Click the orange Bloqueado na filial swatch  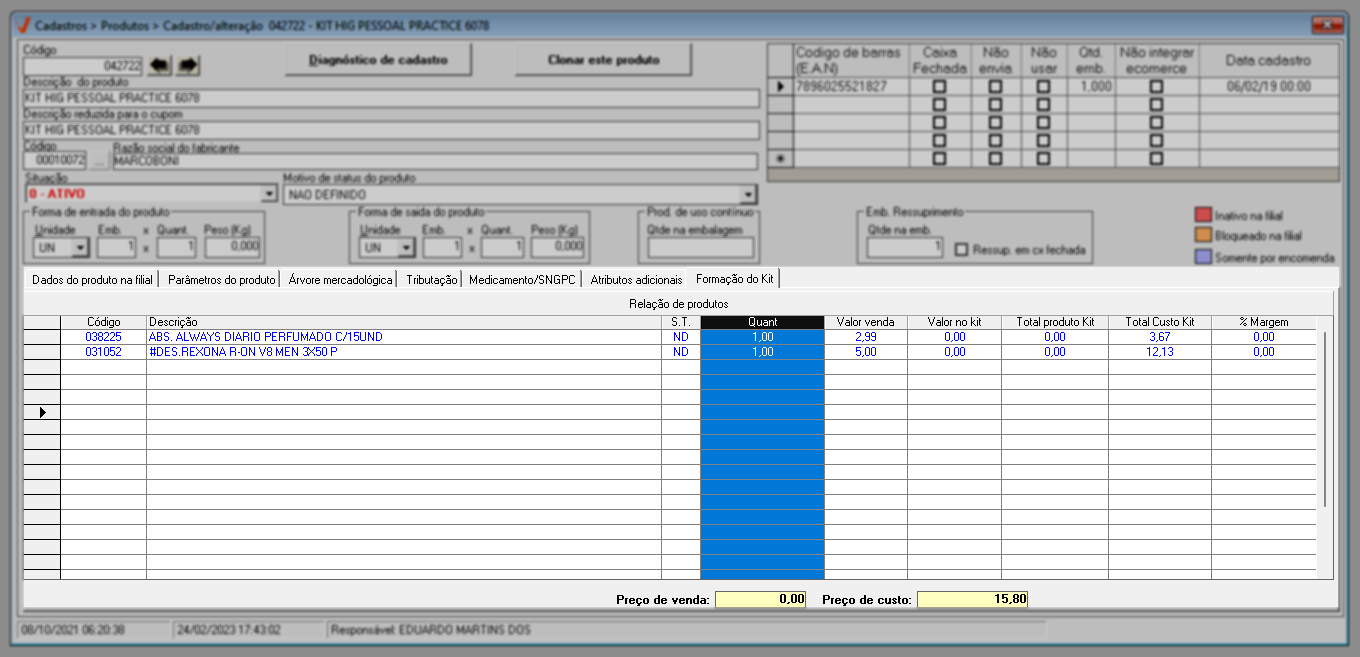click(x=1203, y=236)
